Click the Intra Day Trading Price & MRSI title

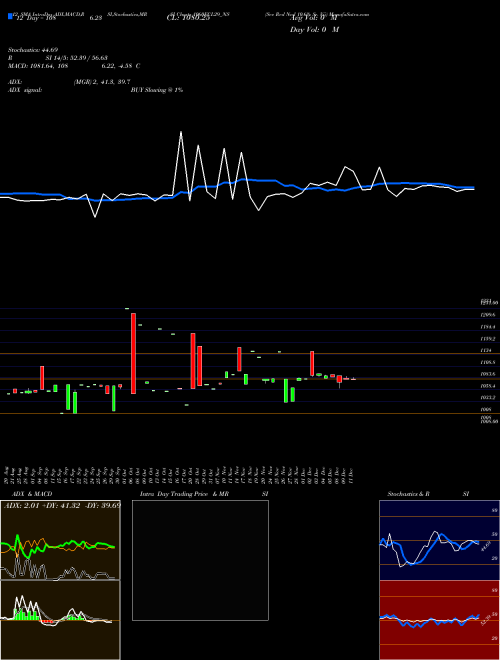click(x=204, y=494)
